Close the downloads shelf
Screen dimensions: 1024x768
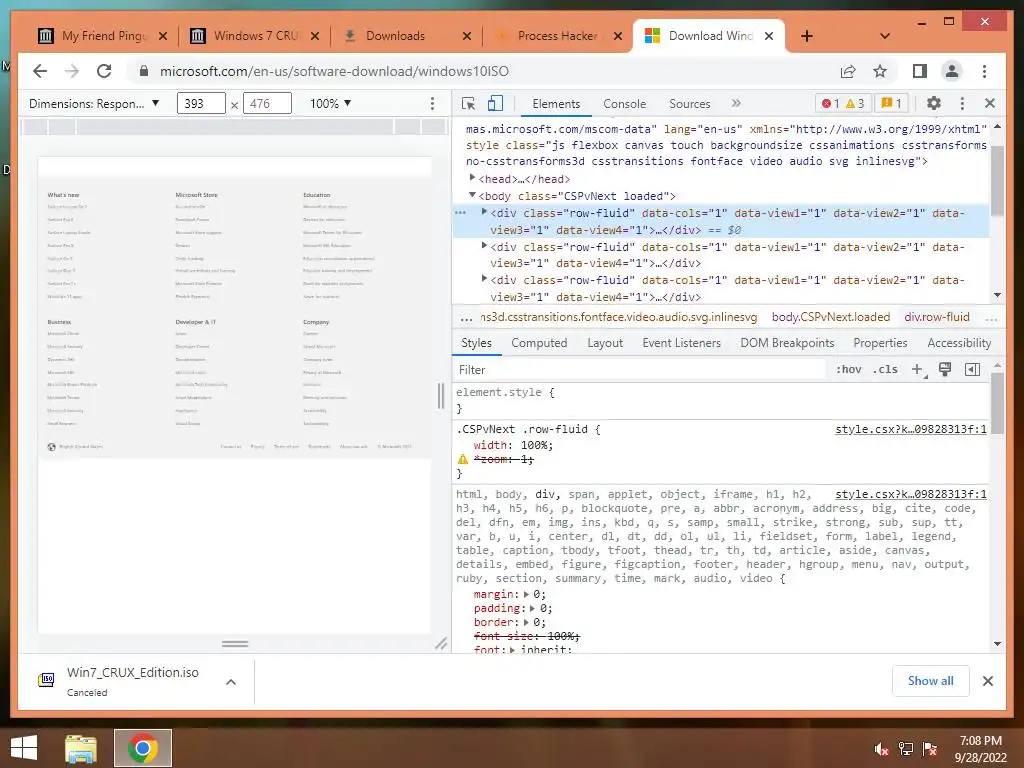coord(988,681)
